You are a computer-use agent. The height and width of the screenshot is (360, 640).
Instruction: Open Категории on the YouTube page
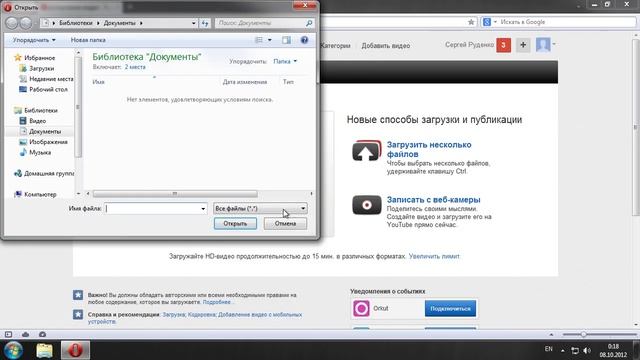pos(335,46)
